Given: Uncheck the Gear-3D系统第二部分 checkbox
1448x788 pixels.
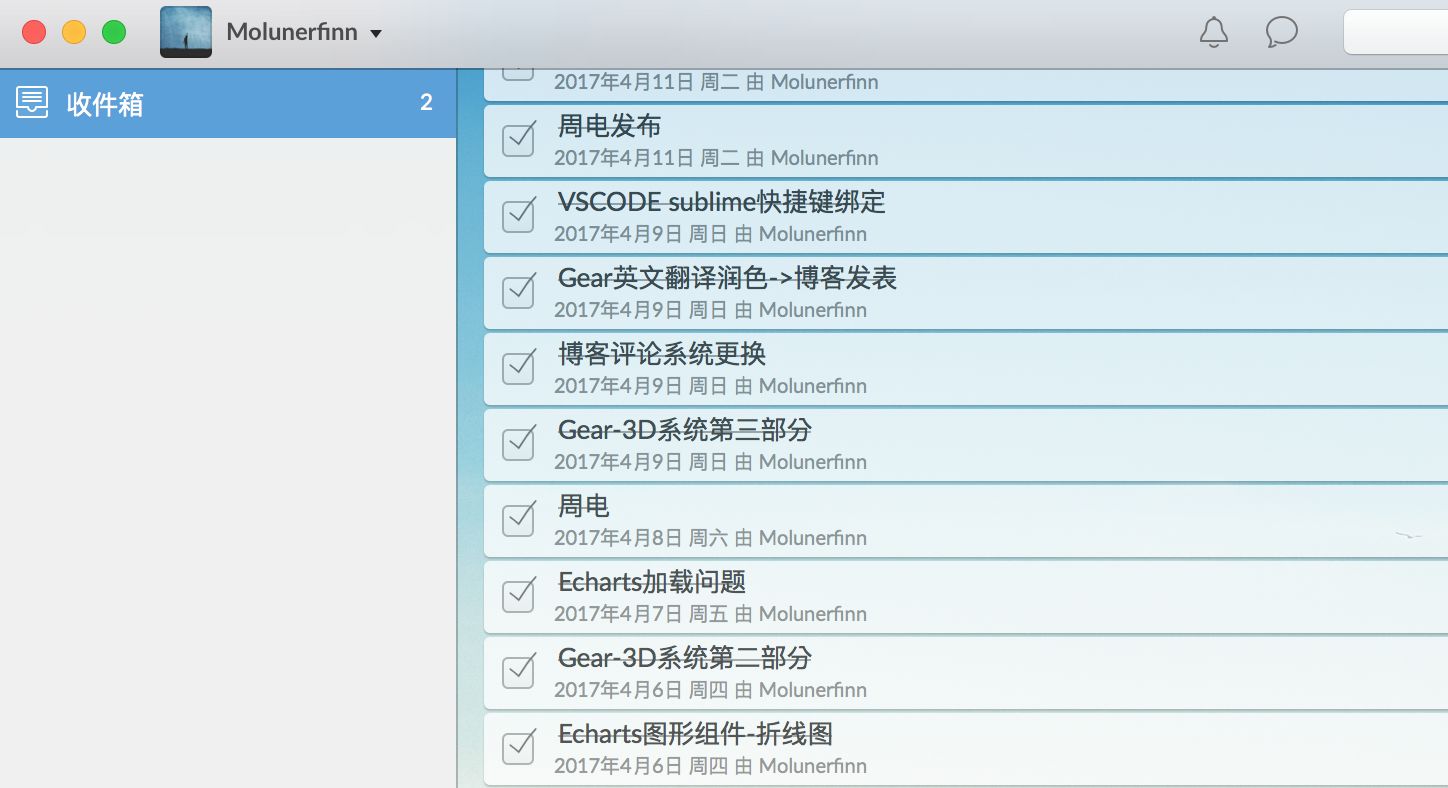Looking at the screenshot, I should [518, 670].
